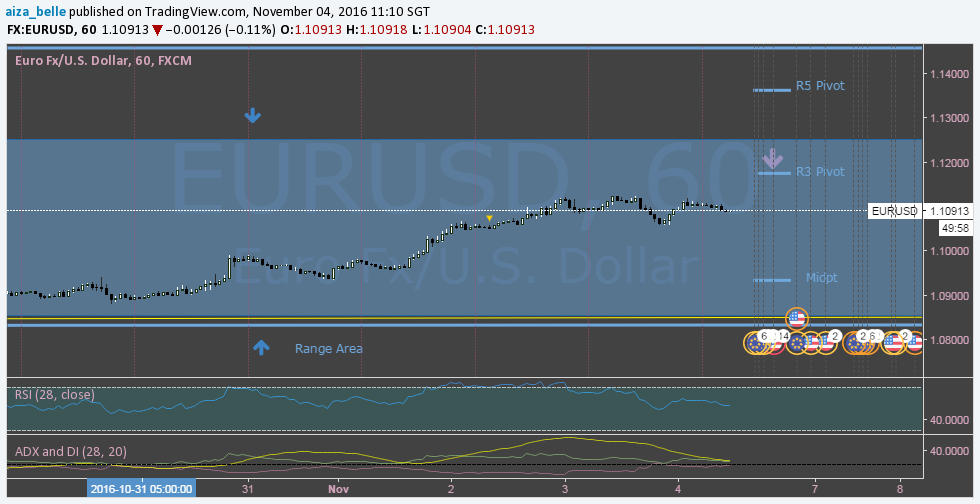
Task: Open the rightmost US flag event at chart edge
Action: (915, 343)
